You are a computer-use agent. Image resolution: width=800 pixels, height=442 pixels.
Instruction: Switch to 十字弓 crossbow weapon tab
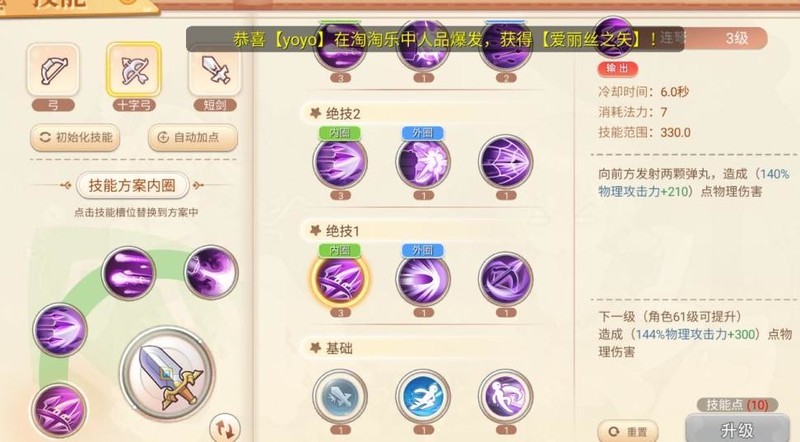click(134, 70)
